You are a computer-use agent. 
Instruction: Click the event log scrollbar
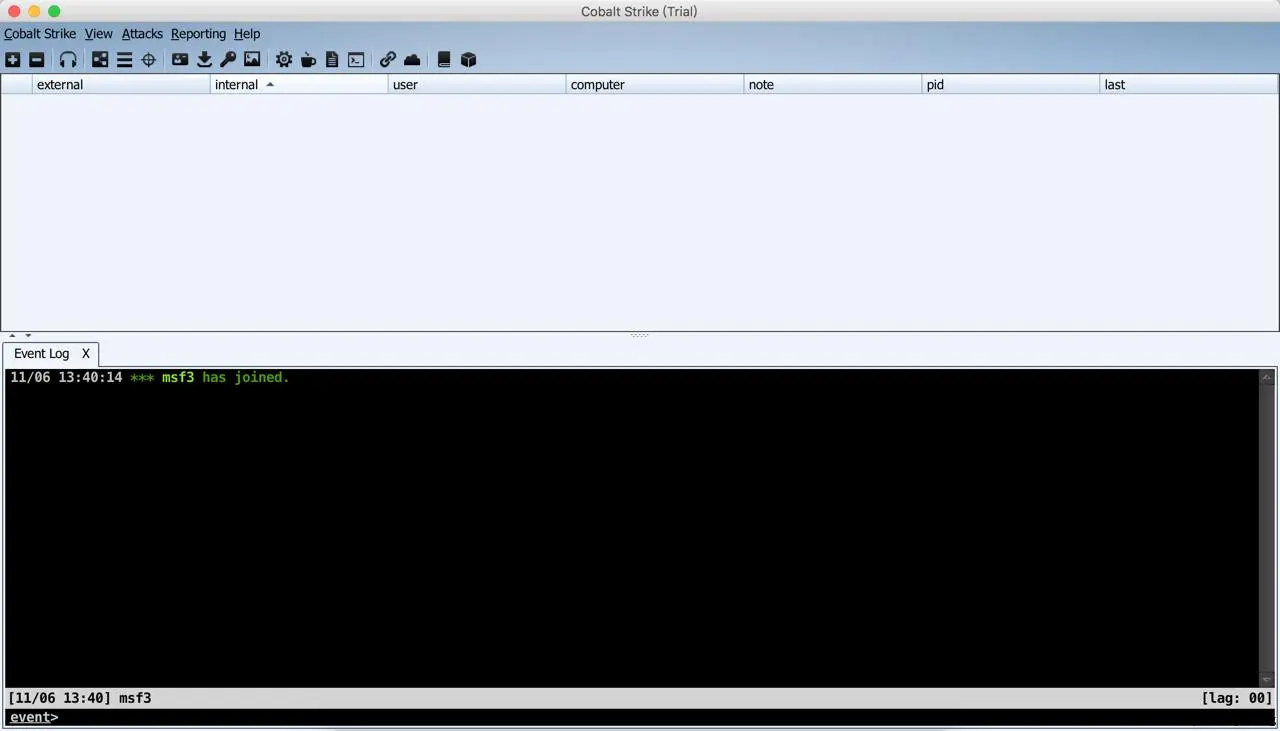click(x=1266, y=520)
